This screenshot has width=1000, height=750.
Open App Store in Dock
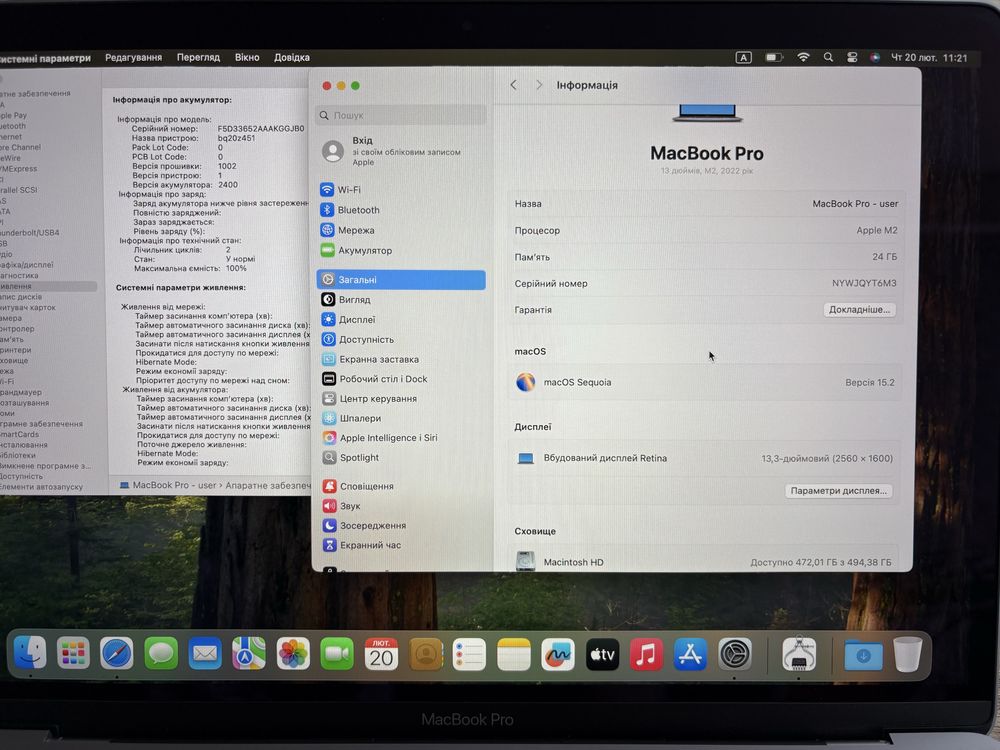(690, 654)
